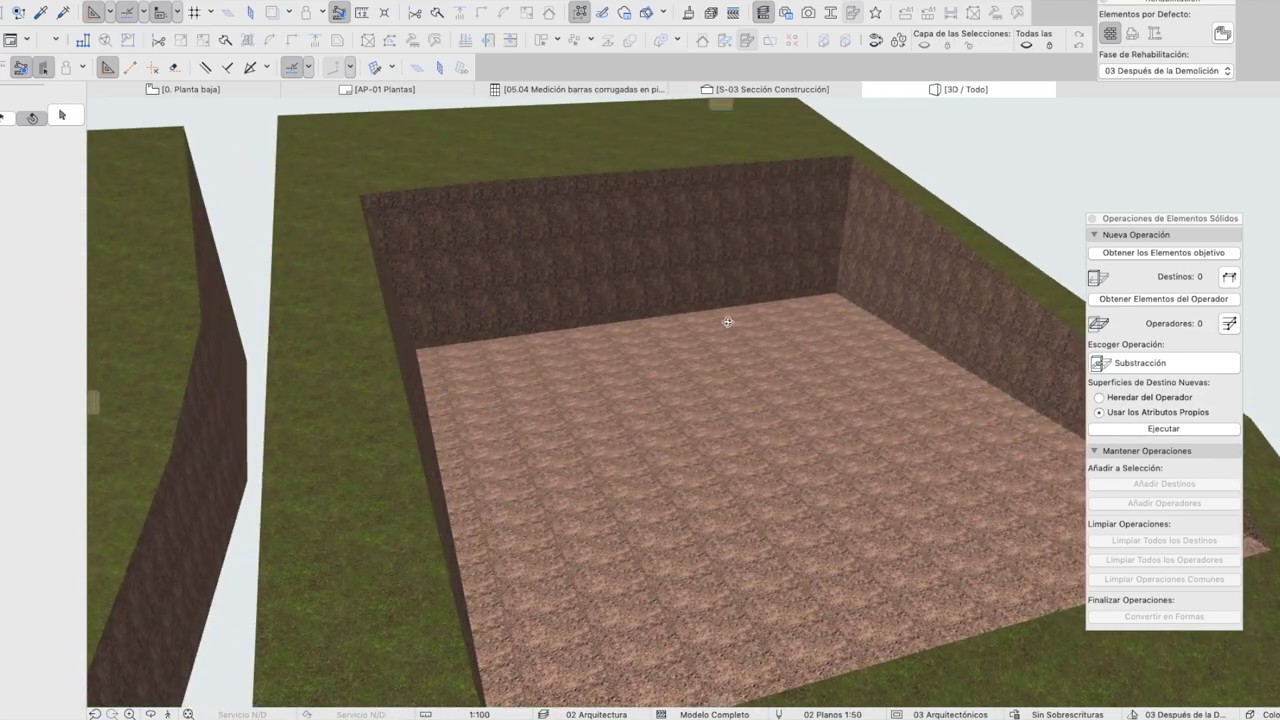Open the Modelo Completo structure display dropdown
Image resolution: width=1280 pixels, height=720 pixels.
click(x=714, y=714)
